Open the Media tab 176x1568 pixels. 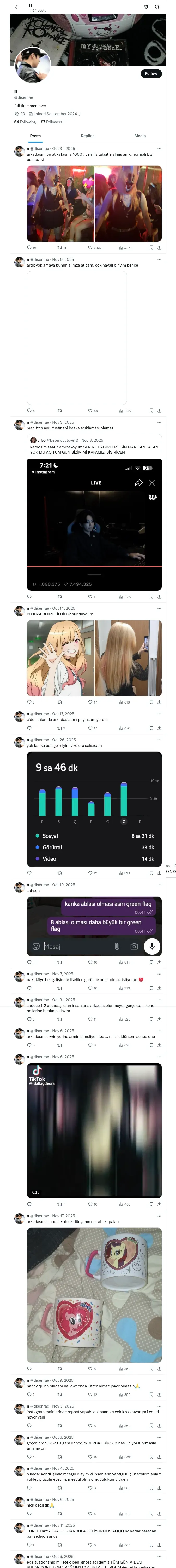(x=140, y=136)
